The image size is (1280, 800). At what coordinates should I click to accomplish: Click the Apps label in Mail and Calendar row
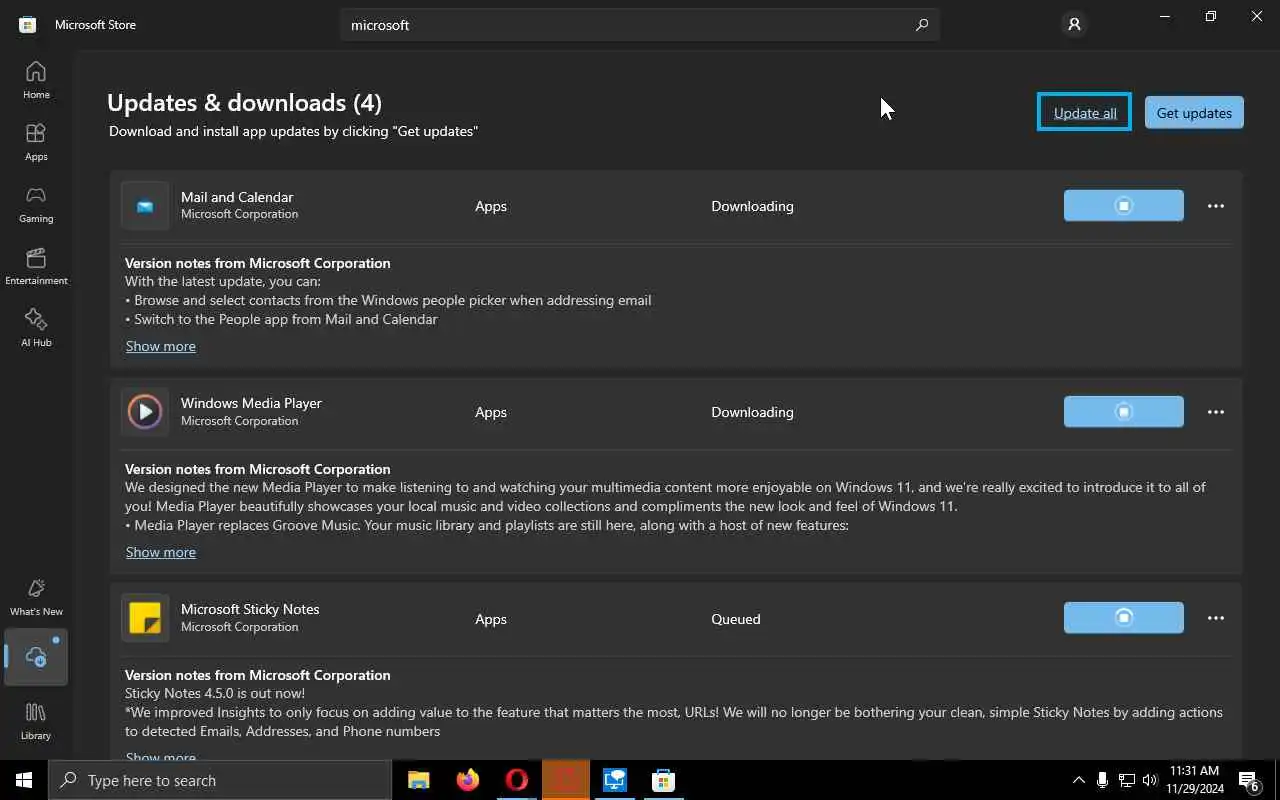tap(491, 206)
